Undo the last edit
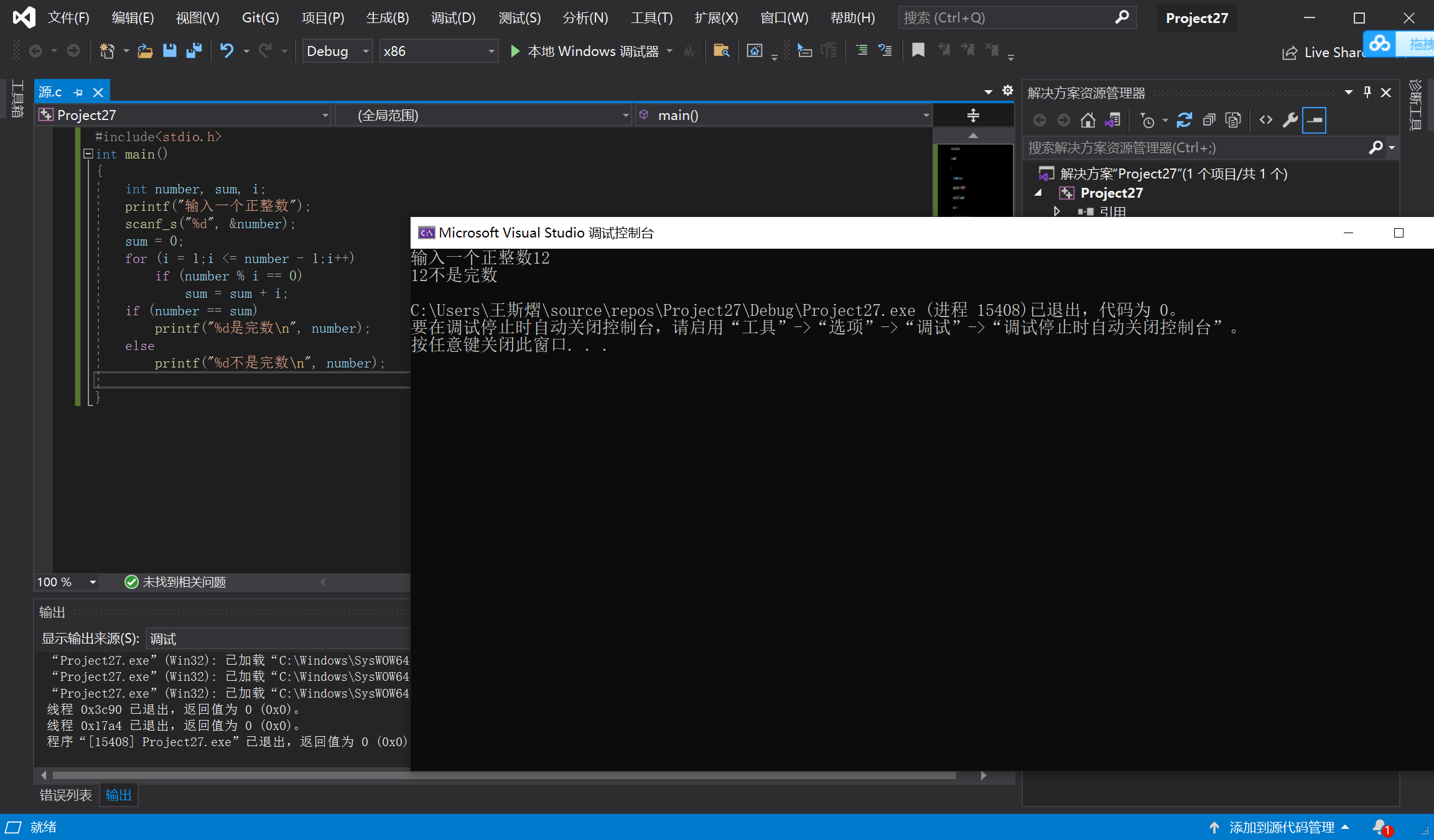The width and height of the screenshot is (1434, 840). [227, 51]
